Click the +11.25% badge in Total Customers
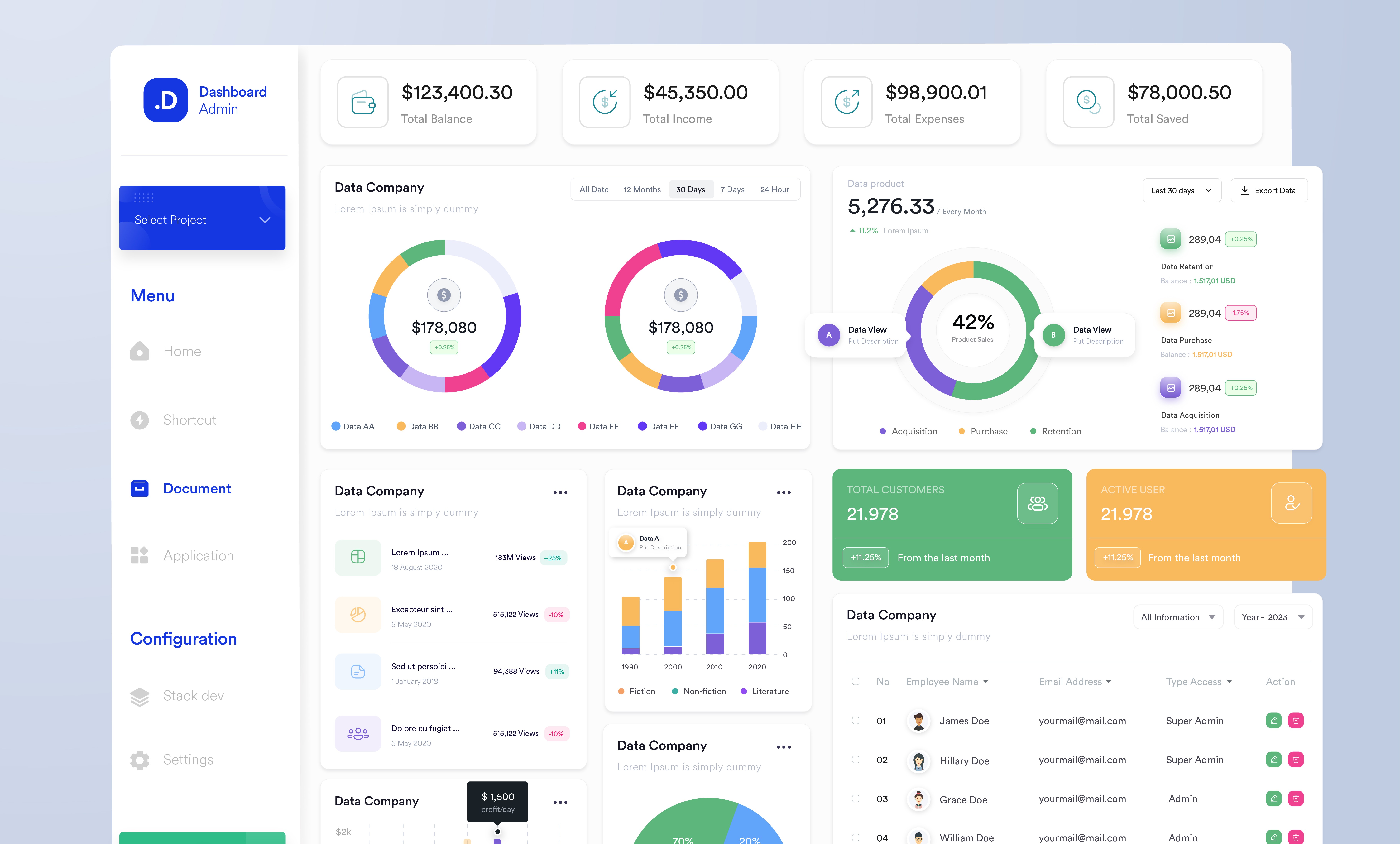Viewport: 1400px width, 844px height. coord(866,558)
